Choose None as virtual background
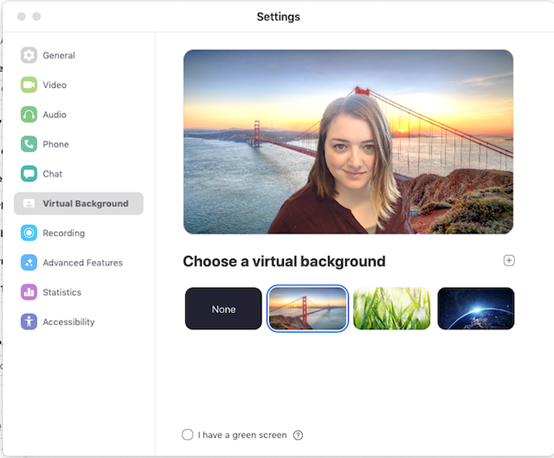Viewport: 554px width, 458px height. pos(223,309)
